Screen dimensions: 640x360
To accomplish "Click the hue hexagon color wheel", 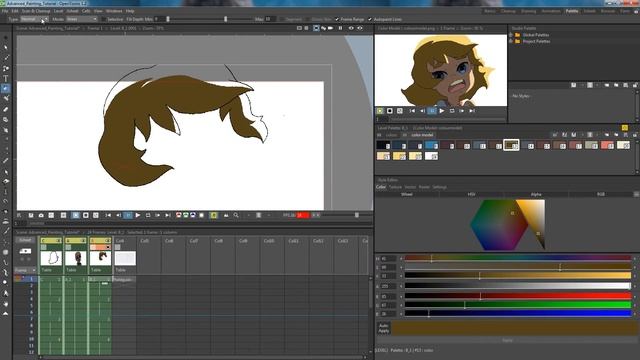I will 499,225.
